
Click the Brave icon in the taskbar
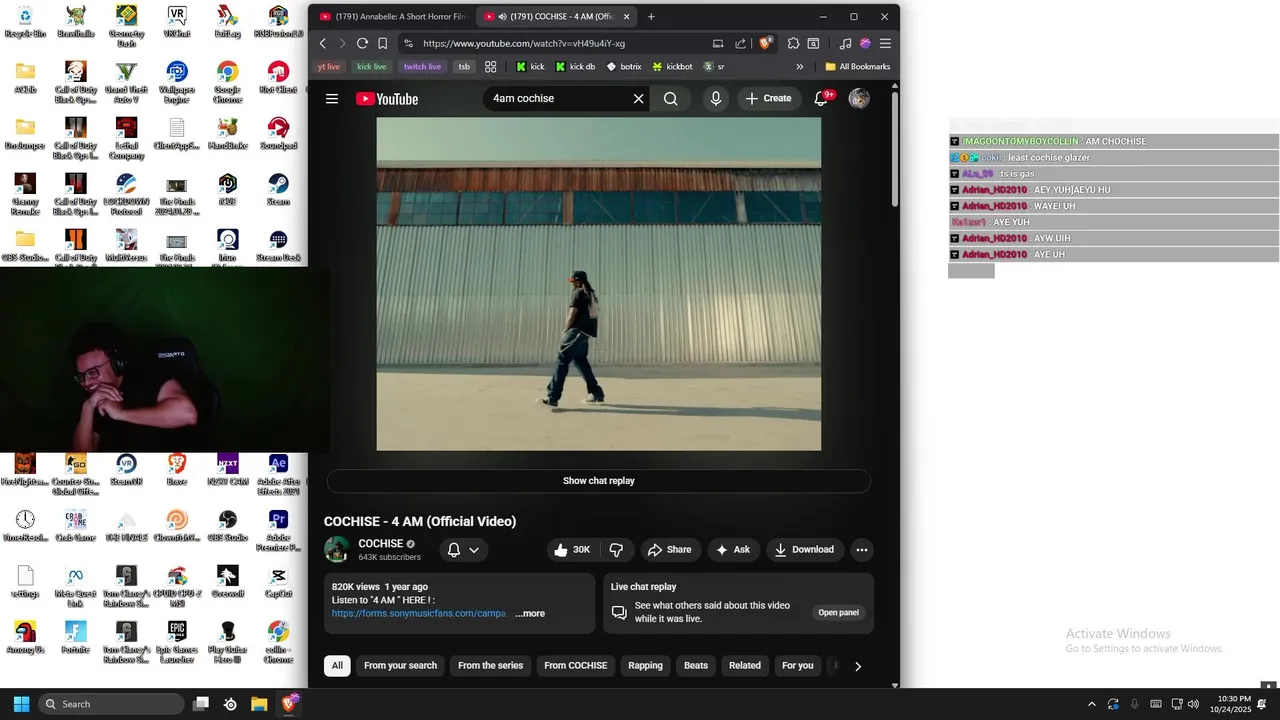click(x=289, y=704)
